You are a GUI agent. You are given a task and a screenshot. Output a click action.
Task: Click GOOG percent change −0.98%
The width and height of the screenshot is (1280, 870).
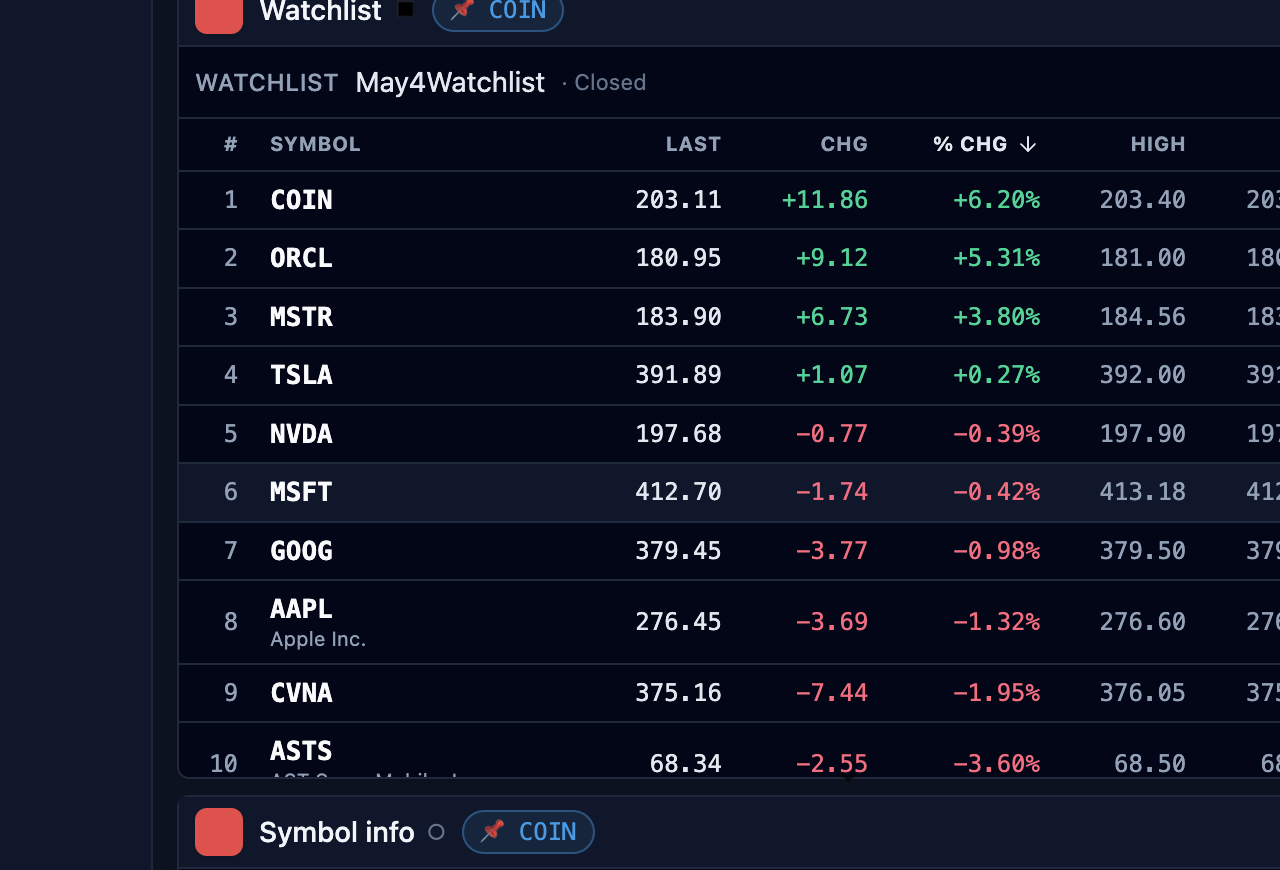coord(996,551)
